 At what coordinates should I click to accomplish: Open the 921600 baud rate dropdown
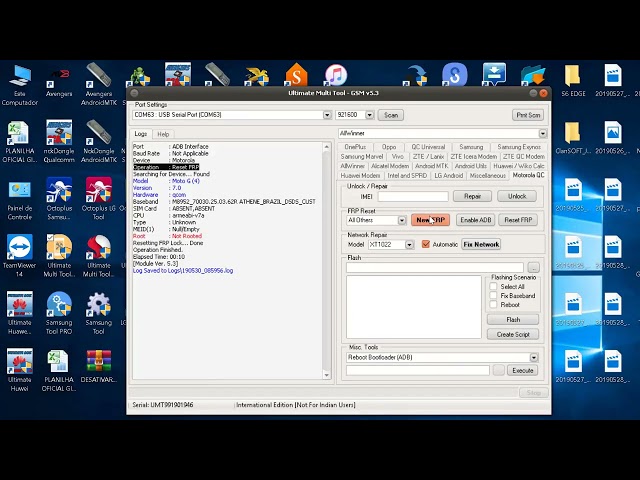[369, 115]
